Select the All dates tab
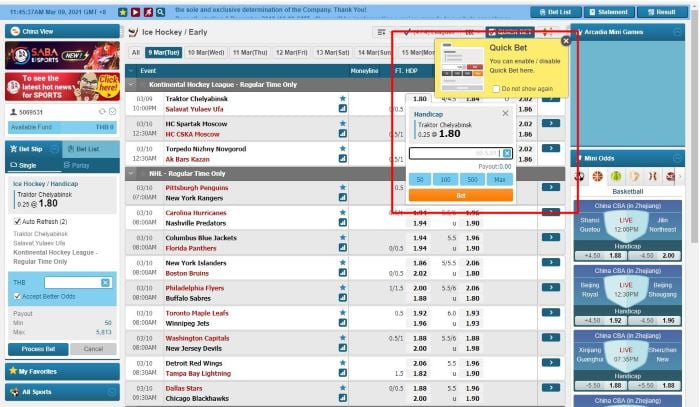 click(136, 53)
